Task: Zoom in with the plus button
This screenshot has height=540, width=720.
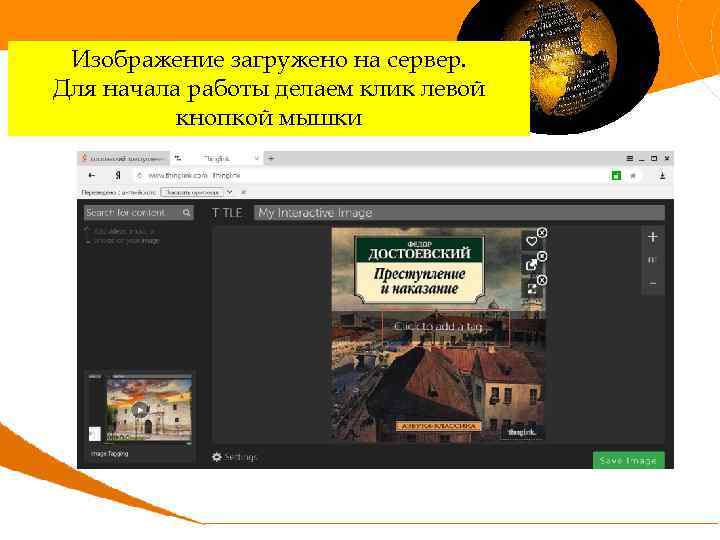Action: coord(652,237)
